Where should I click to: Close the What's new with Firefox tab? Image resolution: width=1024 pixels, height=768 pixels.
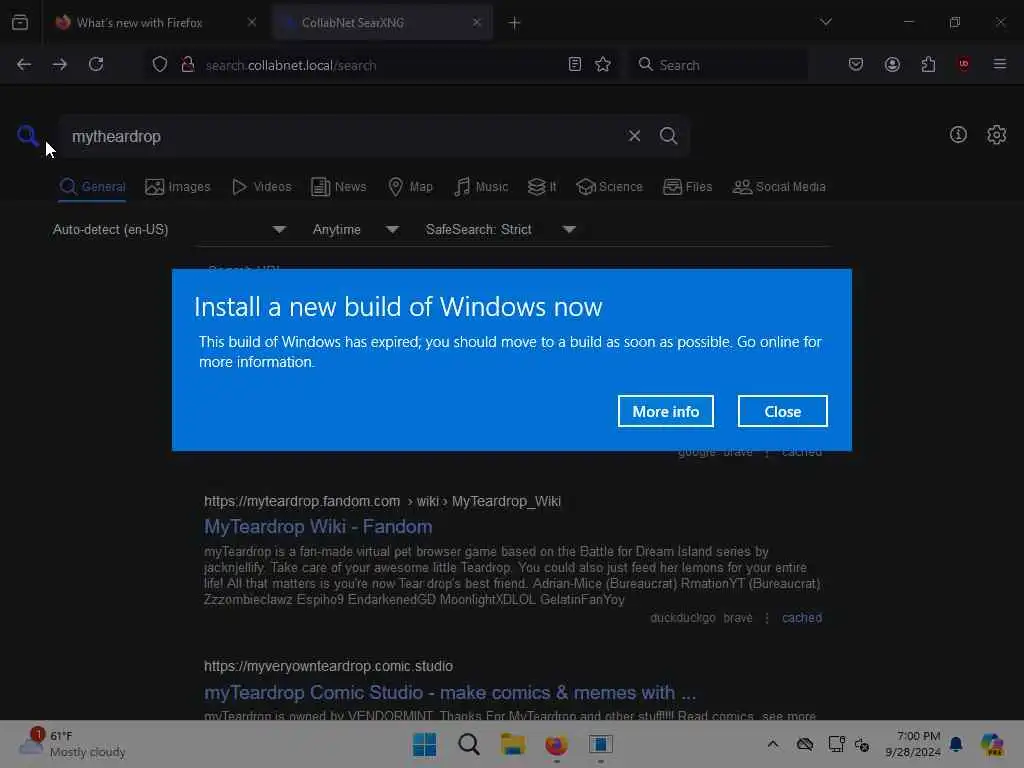(x=252, y=23)
